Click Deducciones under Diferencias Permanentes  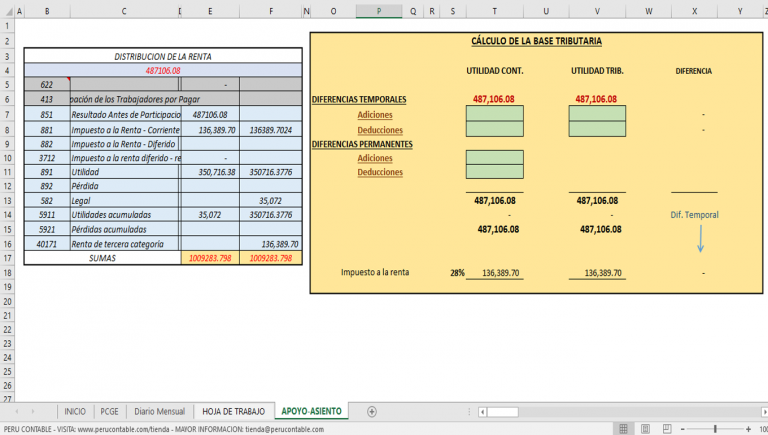tap(380, 172)
